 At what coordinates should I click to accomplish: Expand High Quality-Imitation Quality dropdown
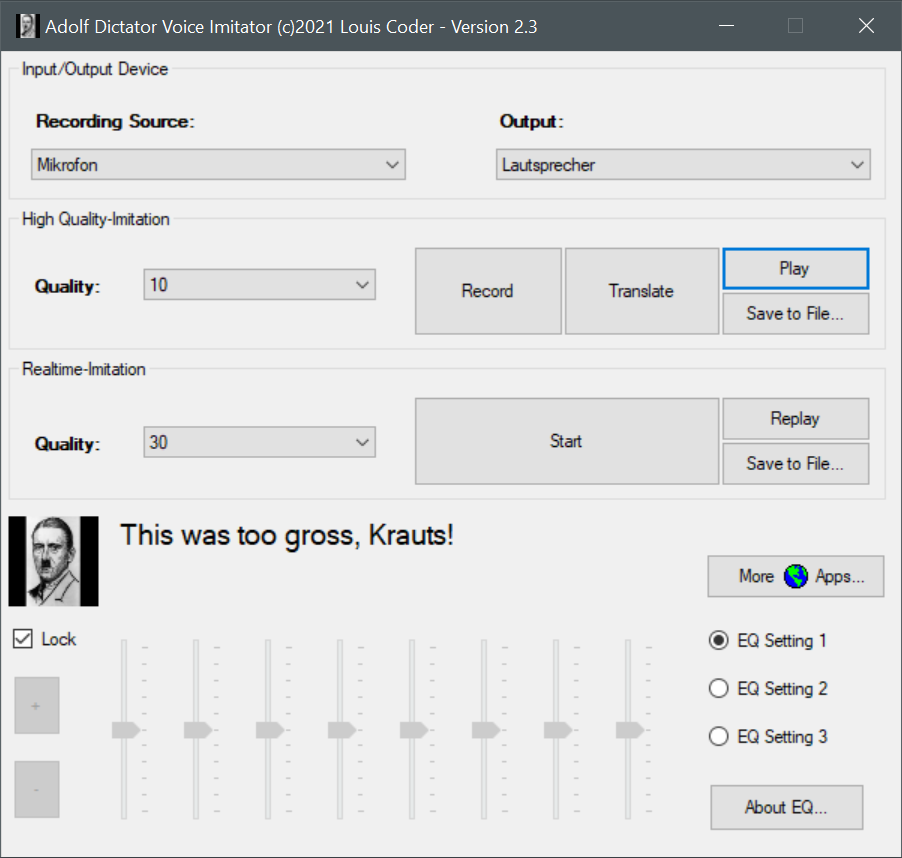(260, 285)
